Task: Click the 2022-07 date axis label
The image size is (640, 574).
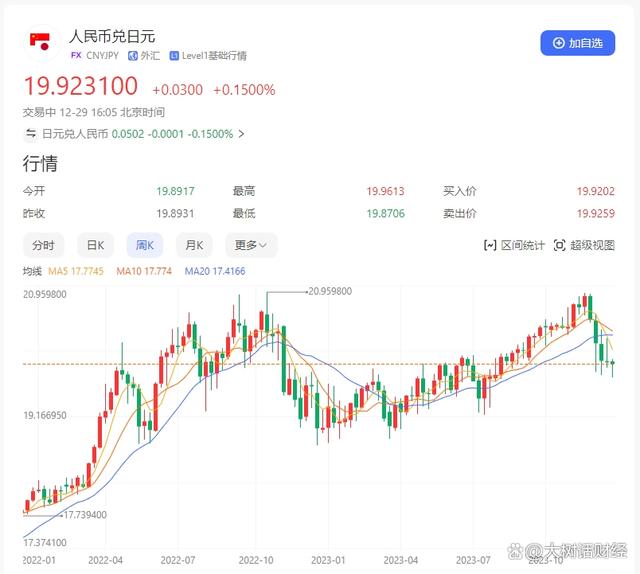Action: 178,560
